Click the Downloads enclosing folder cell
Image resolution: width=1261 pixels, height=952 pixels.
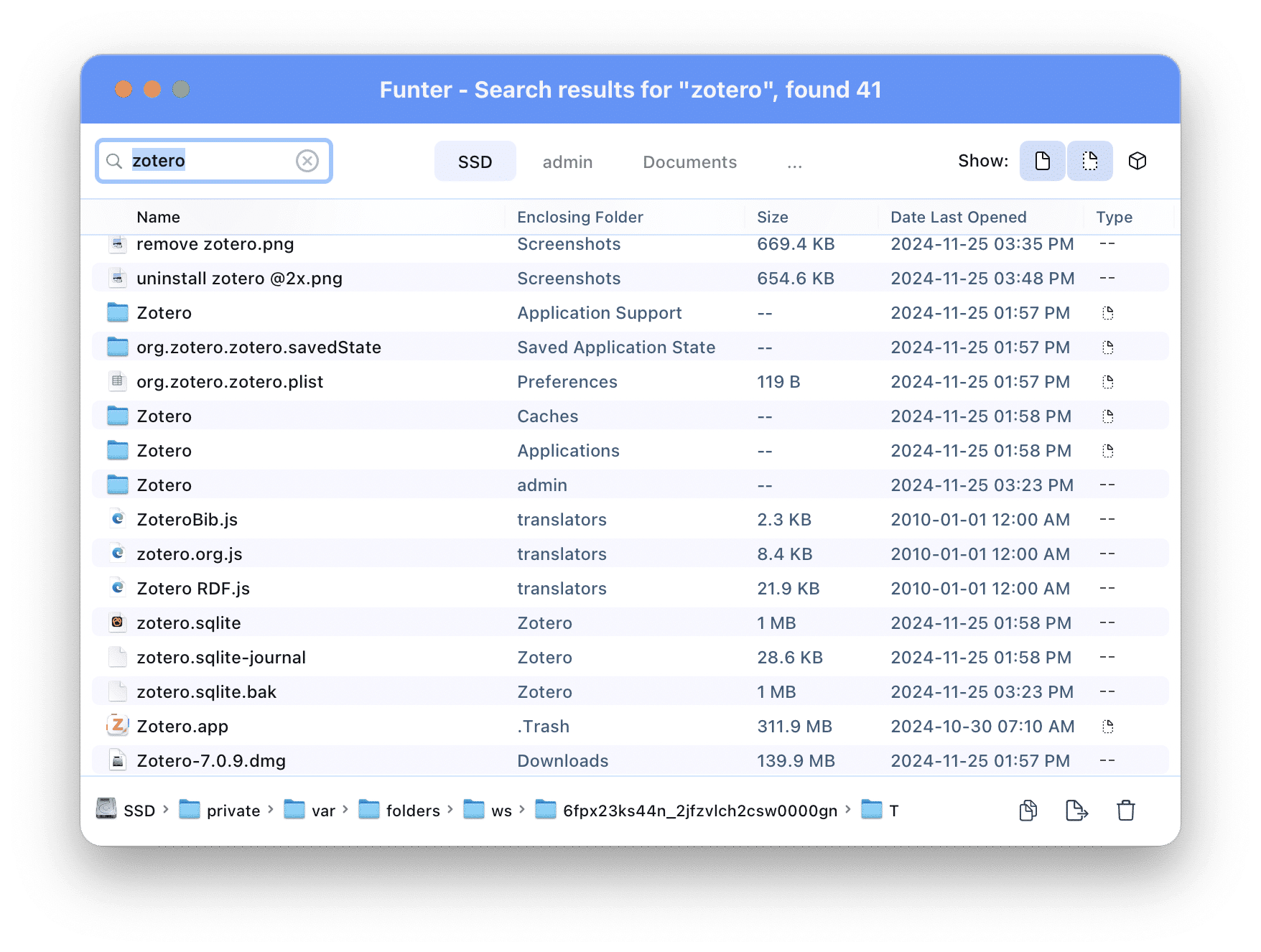562,761
